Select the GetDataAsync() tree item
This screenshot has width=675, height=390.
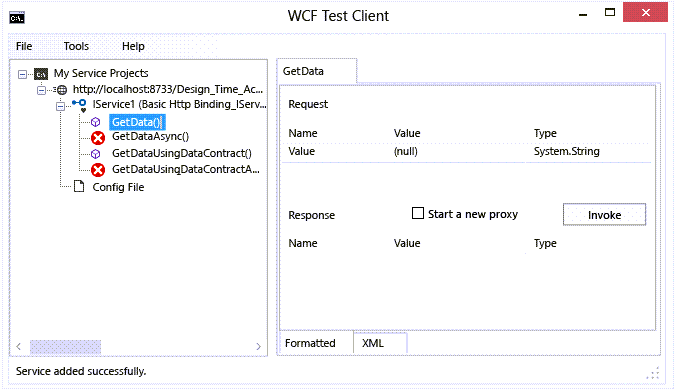pyautogui.click(x=150, y=136)
